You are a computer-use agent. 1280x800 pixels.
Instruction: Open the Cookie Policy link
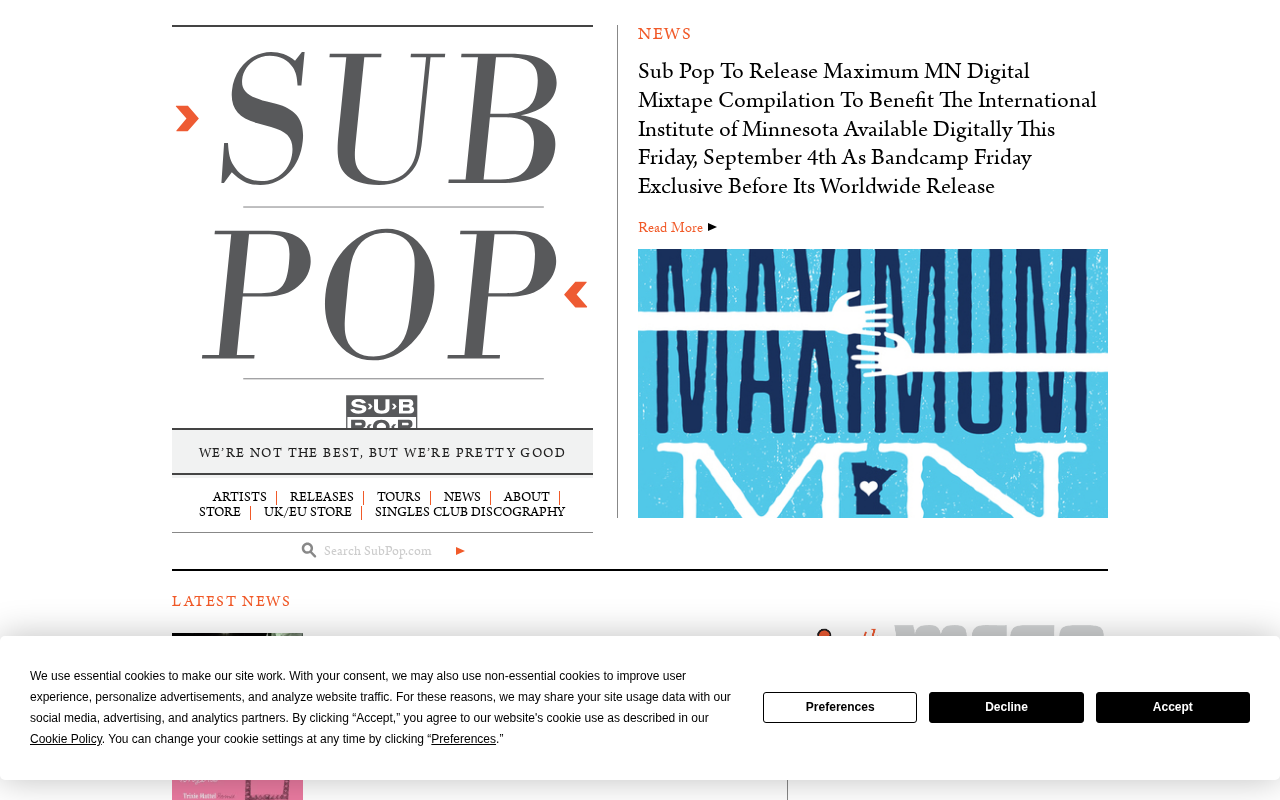(66, 739)
